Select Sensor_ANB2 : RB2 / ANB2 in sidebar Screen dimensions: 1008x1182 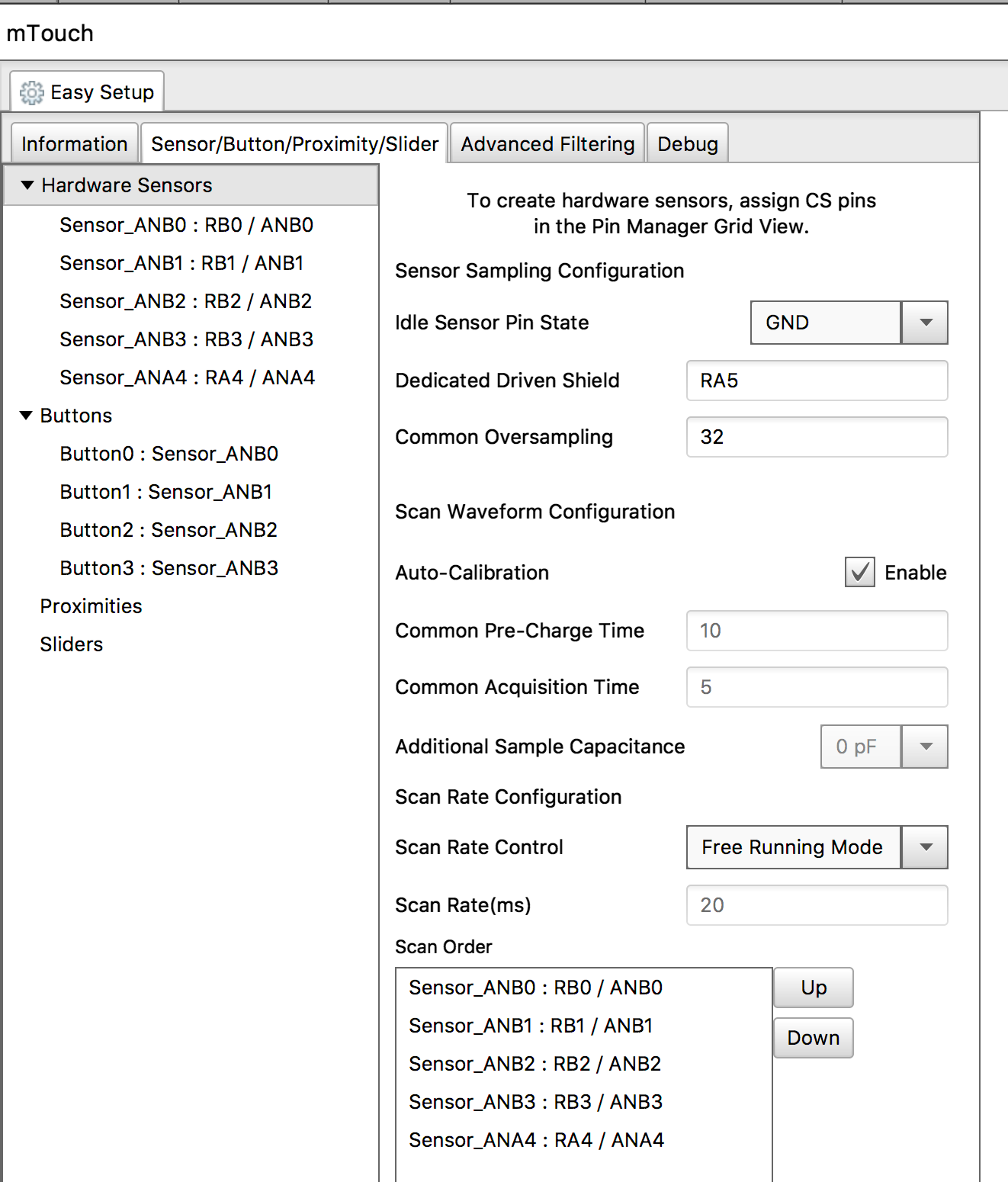(185, 301)
